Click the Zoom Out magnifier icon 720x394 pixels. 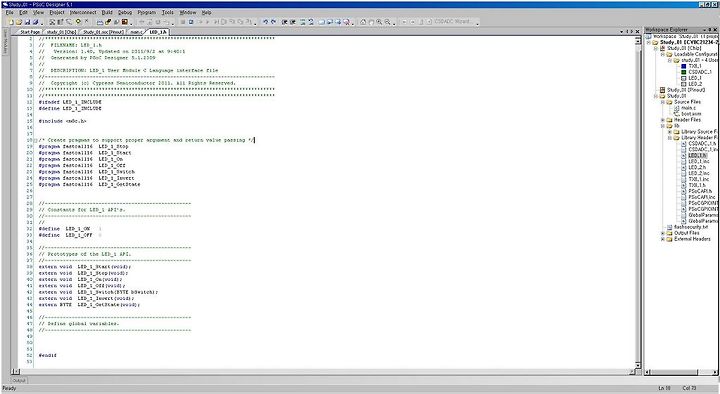[388, 22]
